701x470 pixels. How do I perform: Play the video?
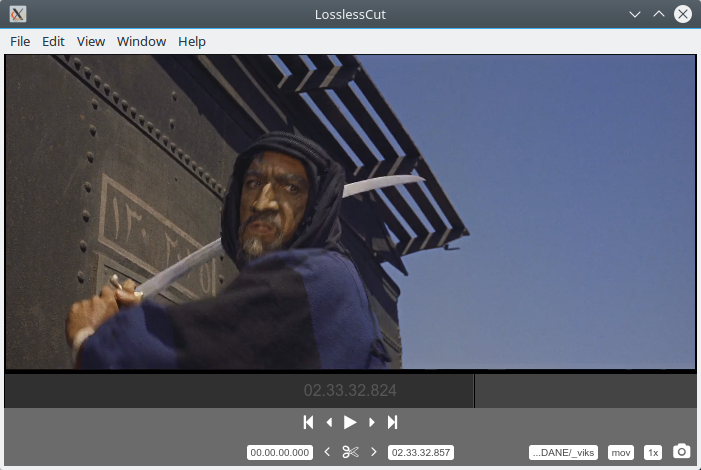(x=350, y=422)
